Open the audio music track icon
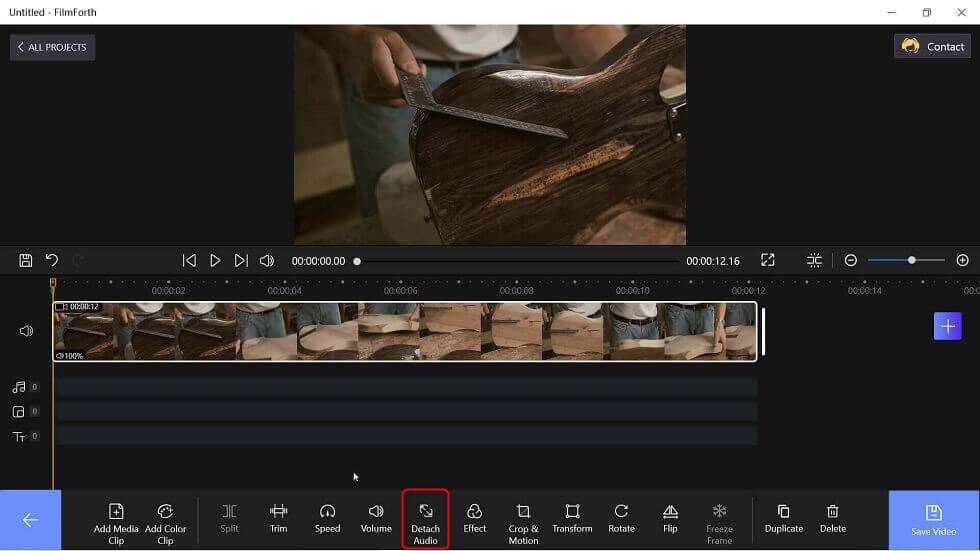The image size is (980, 551). 19,387
